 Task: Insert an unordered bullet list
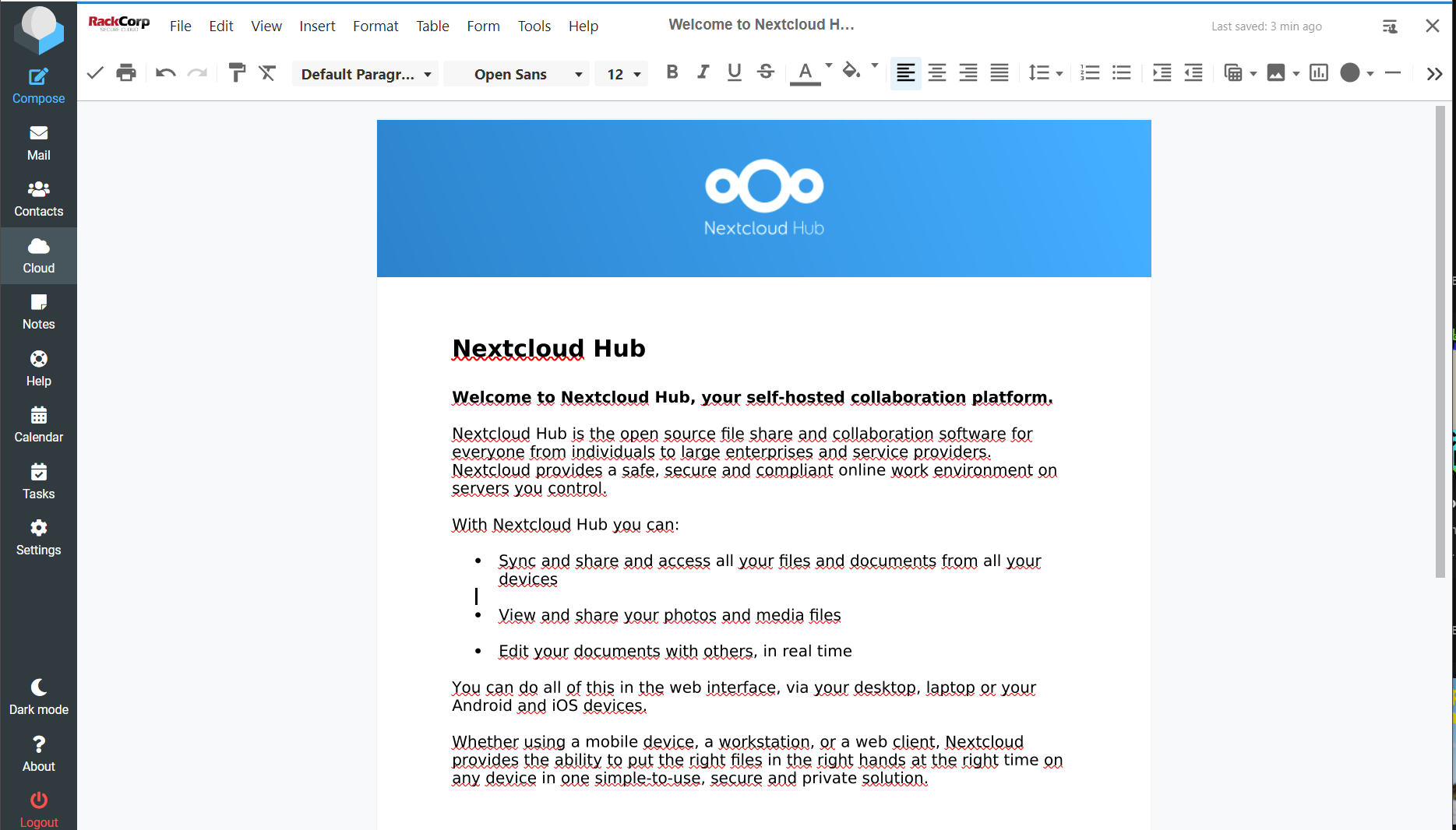1122,73
